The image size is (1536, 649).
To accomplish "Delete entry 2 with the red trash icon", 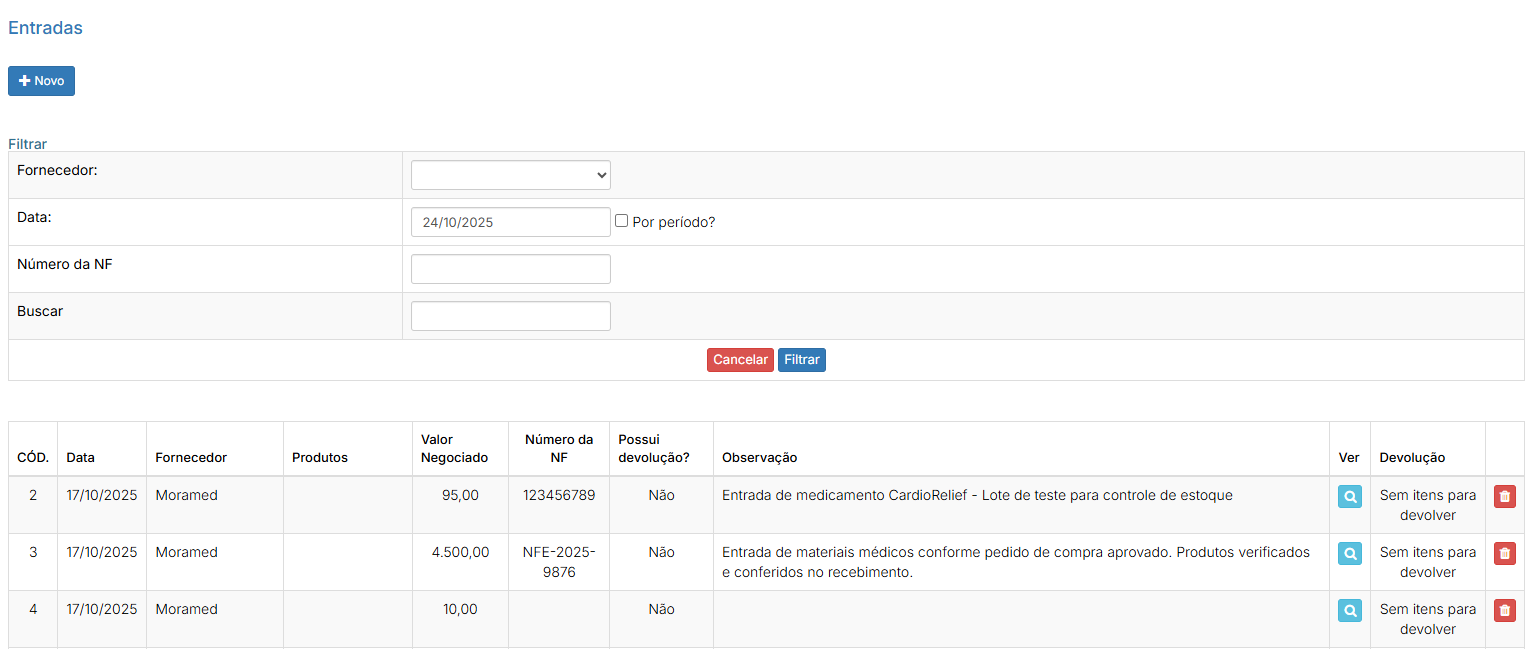I will 1504,496.
